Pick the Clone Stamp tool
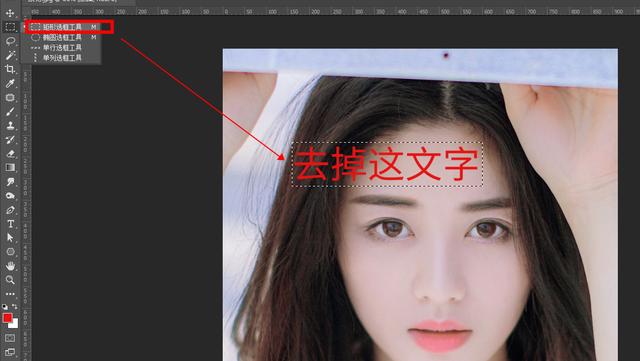 click(x=10, y=125)
